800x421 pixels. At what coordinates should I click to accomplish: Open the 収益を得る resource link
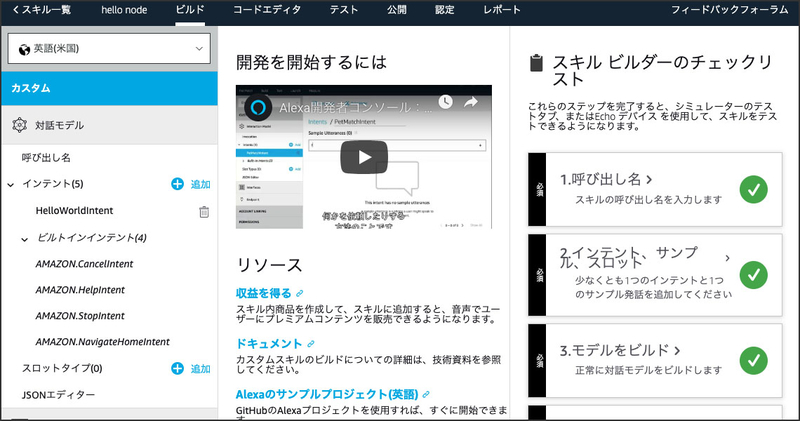pyautogui.click(x=263, y=293)
